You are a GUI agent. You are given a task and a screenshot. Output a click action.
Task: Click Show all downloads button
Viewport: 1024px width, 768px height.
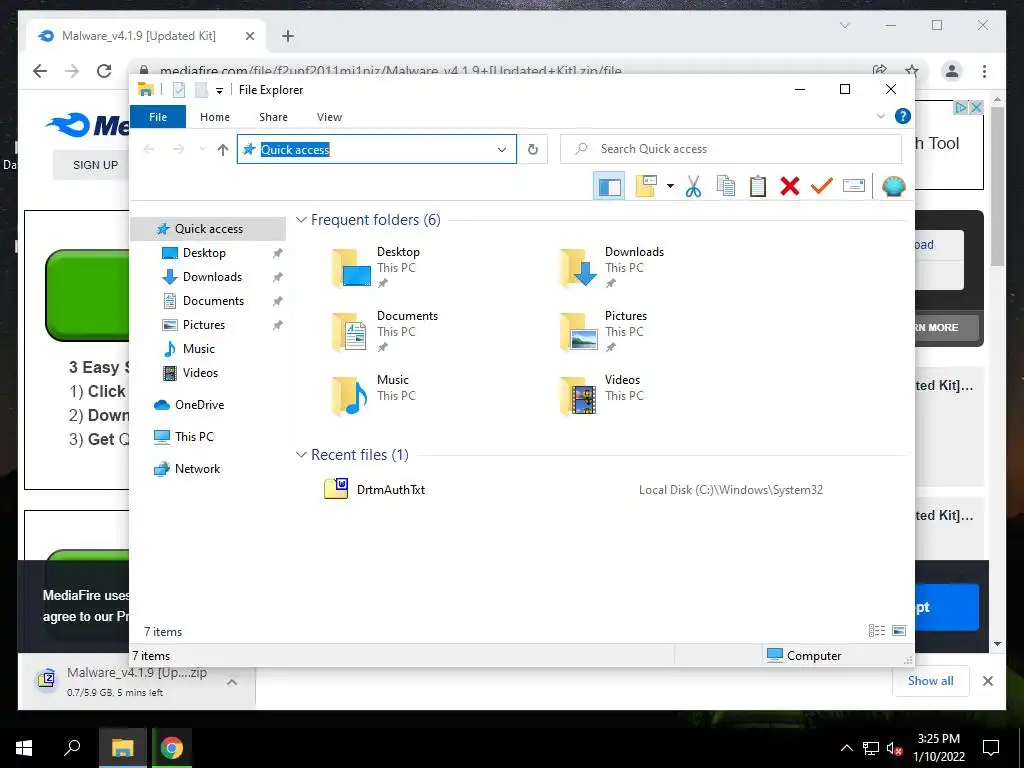point(931,681)
